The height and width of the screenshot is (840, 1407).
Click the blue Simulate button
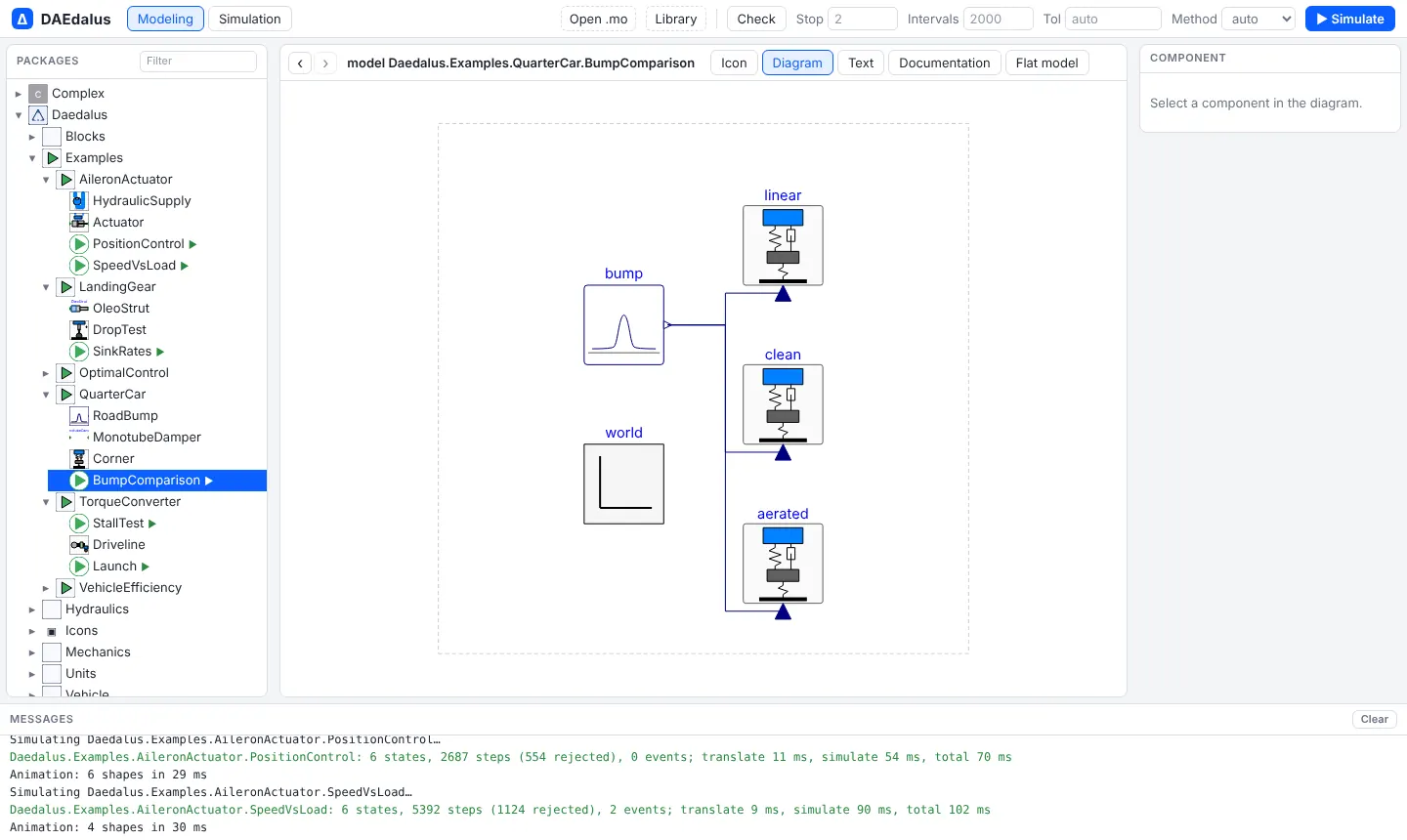click(x=1349, y=19)
